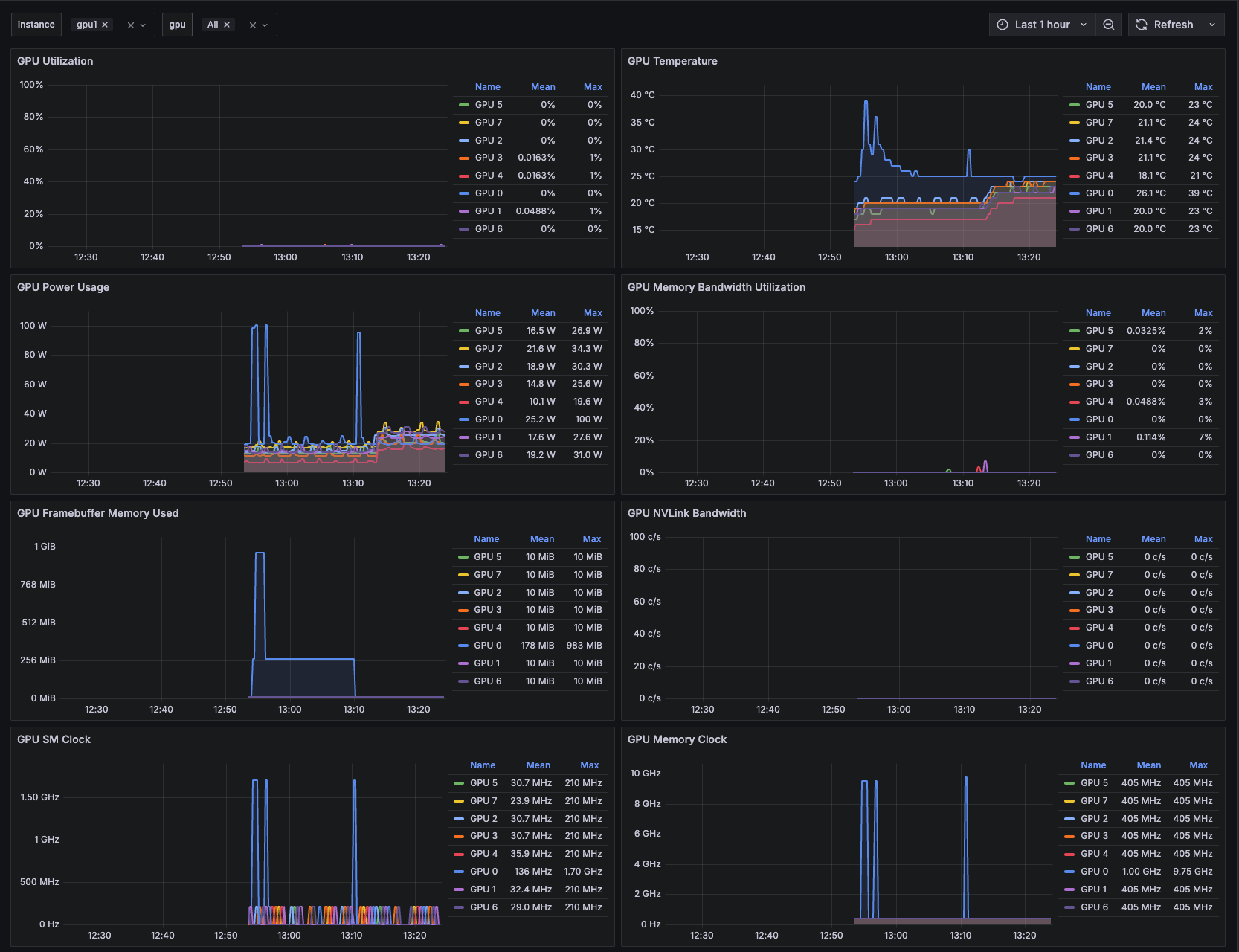1239x952 pixels.
Task: Click the instance variable label
Action: click(x=36, y=24)
